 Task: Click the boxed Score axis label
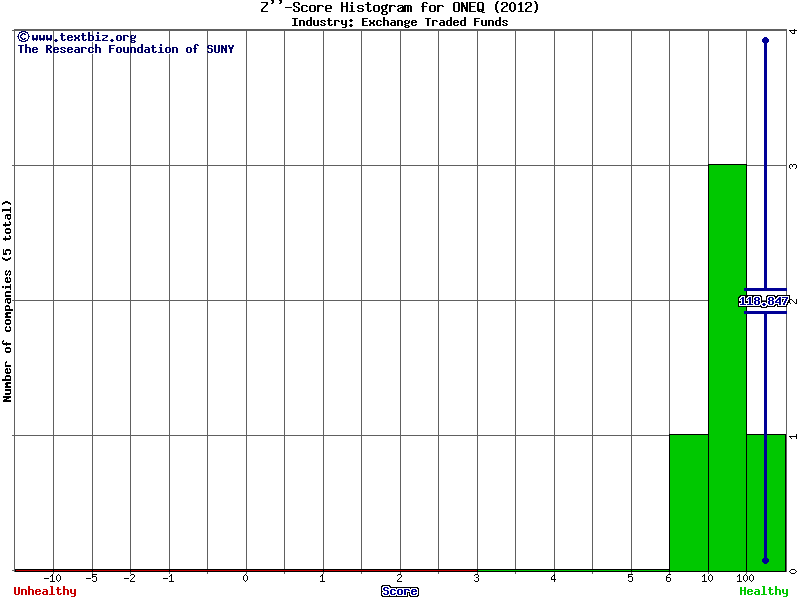(400, 591)
